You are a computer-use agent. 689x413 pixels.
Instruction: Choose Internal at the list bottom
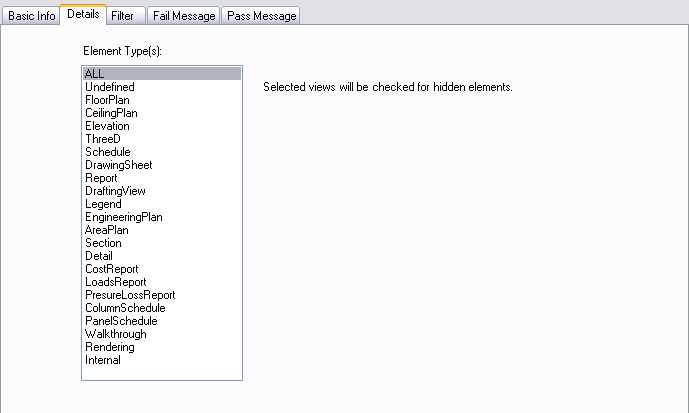162,360
